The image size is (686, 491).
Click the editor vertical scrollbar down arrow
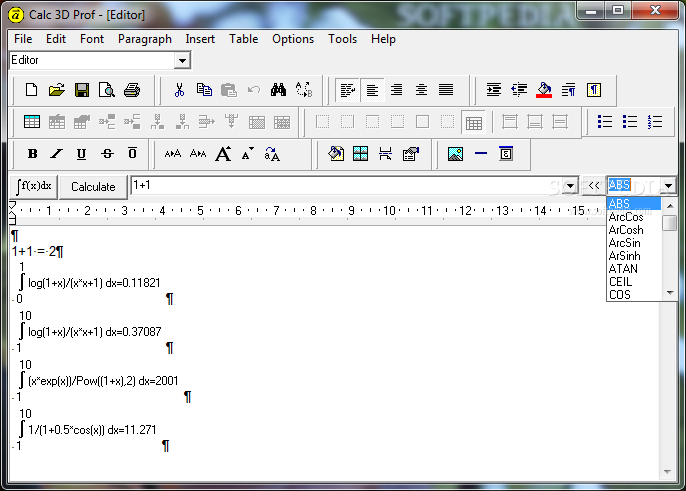[x=667, y=472]
